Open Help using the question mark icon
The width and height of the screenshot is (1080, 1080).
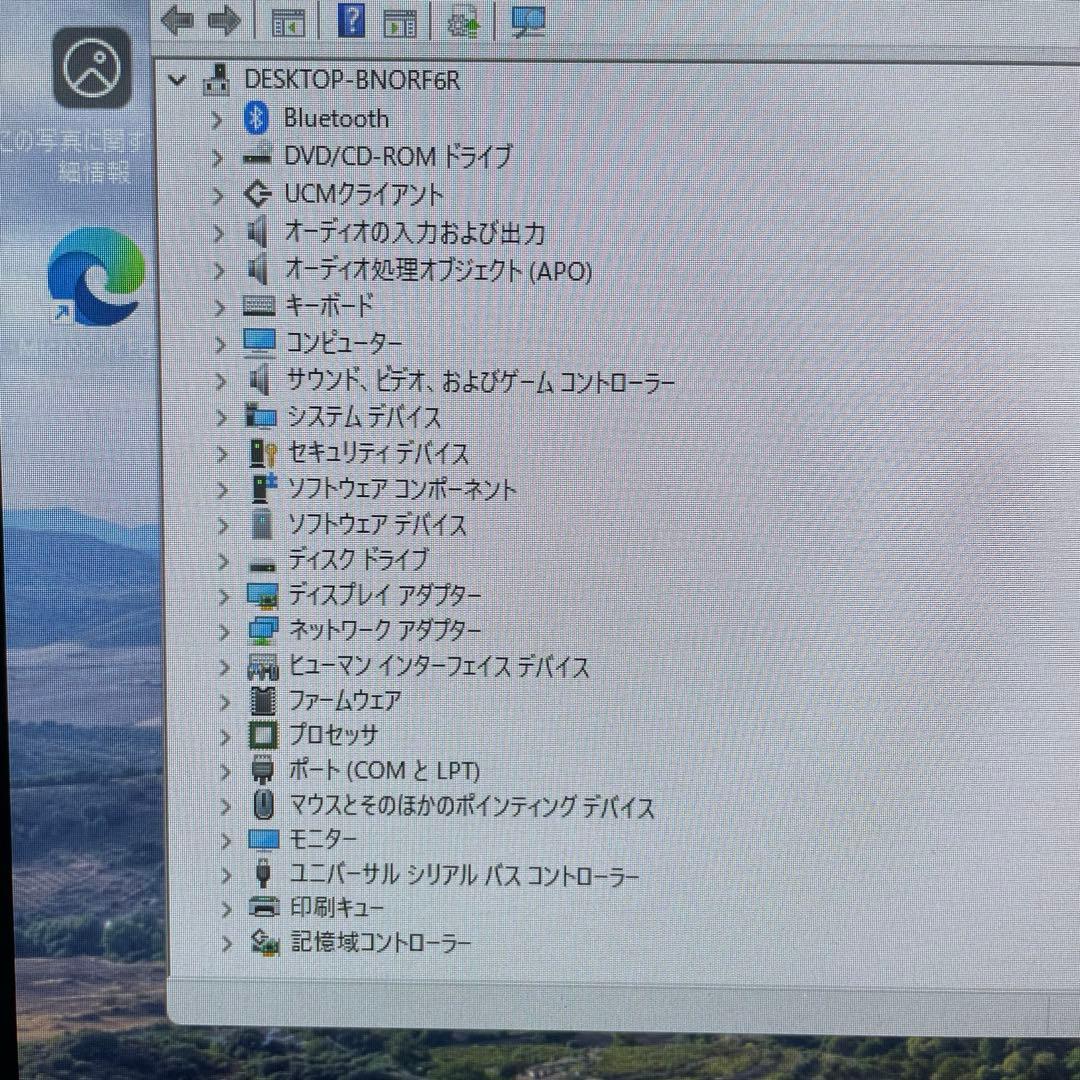tap(351, 21)
